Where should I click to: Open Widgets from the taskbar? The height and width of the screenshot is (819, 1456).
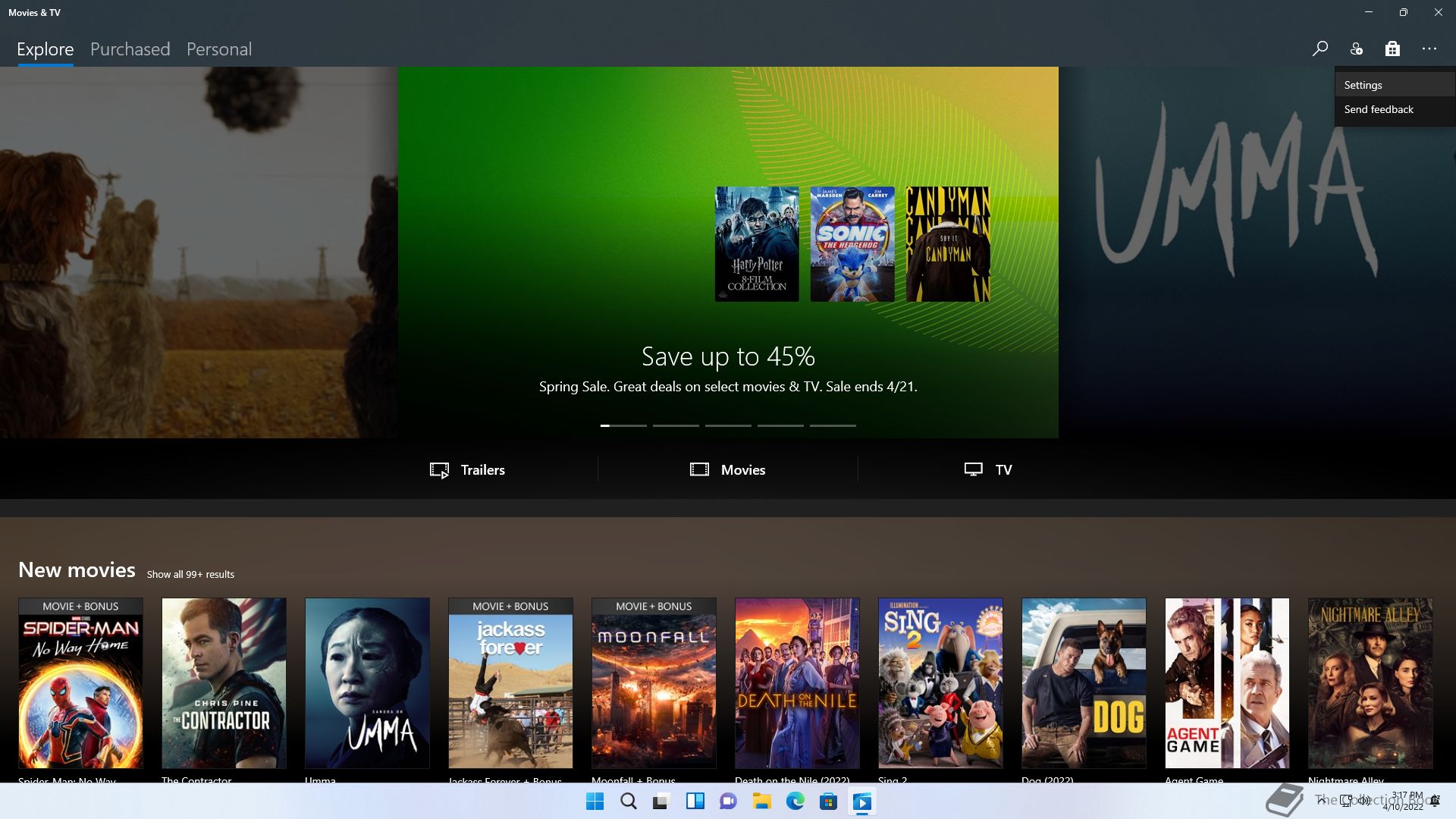(695, 801)
